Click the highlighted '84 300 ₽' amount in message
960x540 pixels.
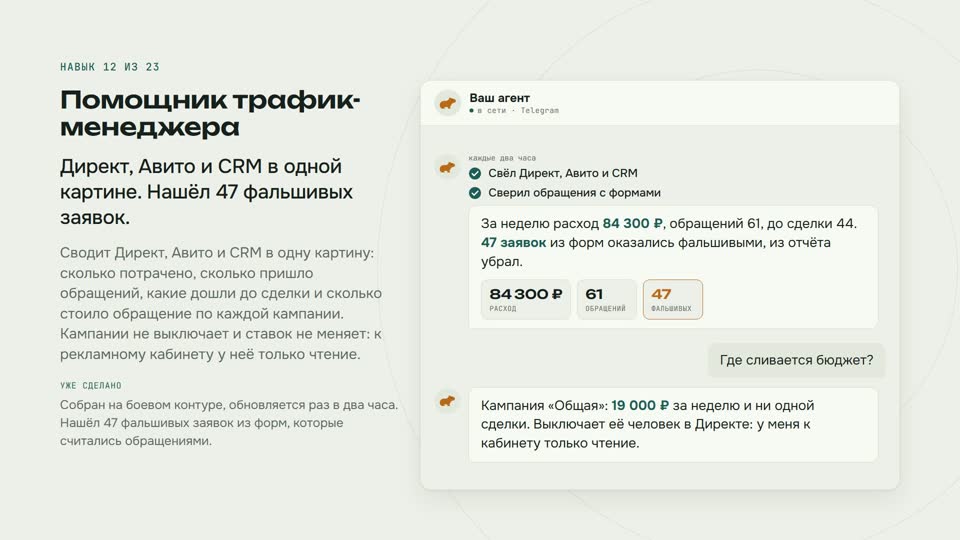[x=632, y=223]
